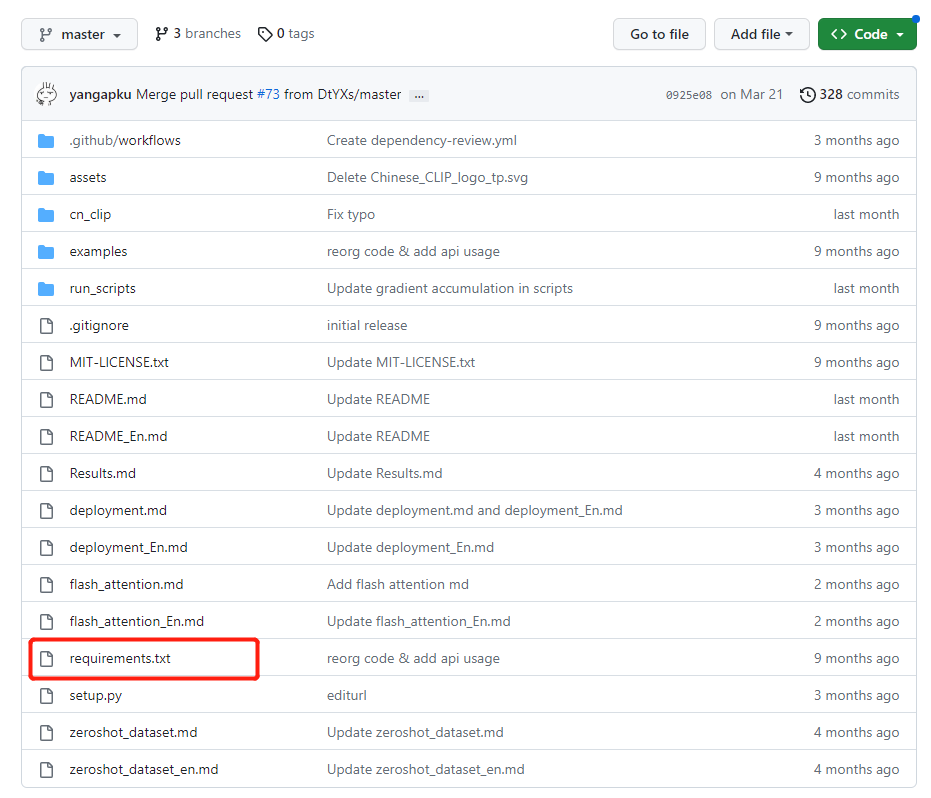Click the file icon beside .gitignore
Image resolution: width=931 pixels, height=798 pixels.
click(46, 325)
